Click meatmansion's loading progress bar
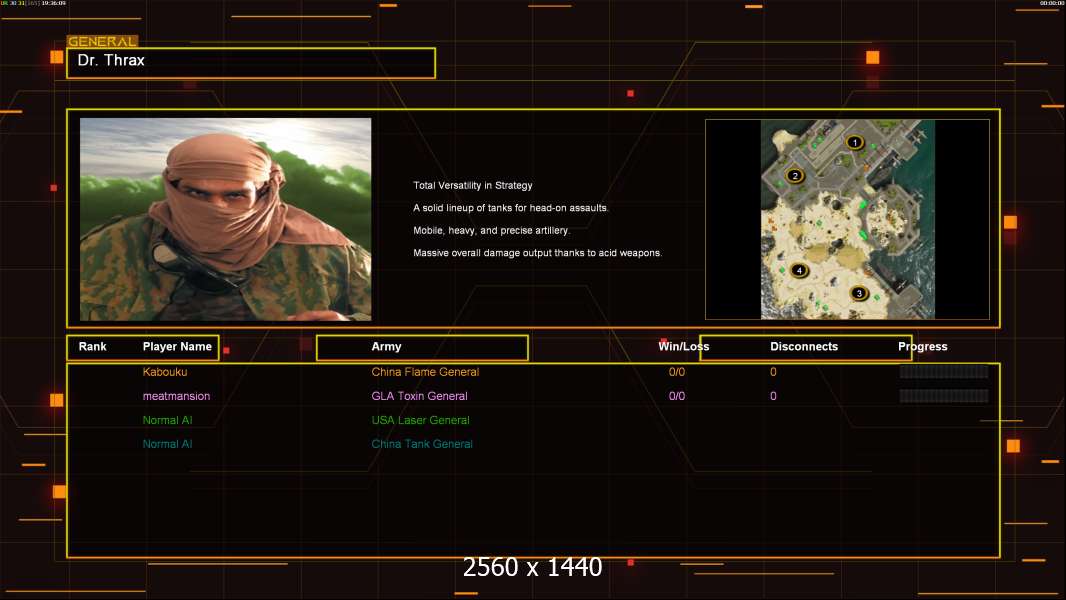 pos(943,396)
